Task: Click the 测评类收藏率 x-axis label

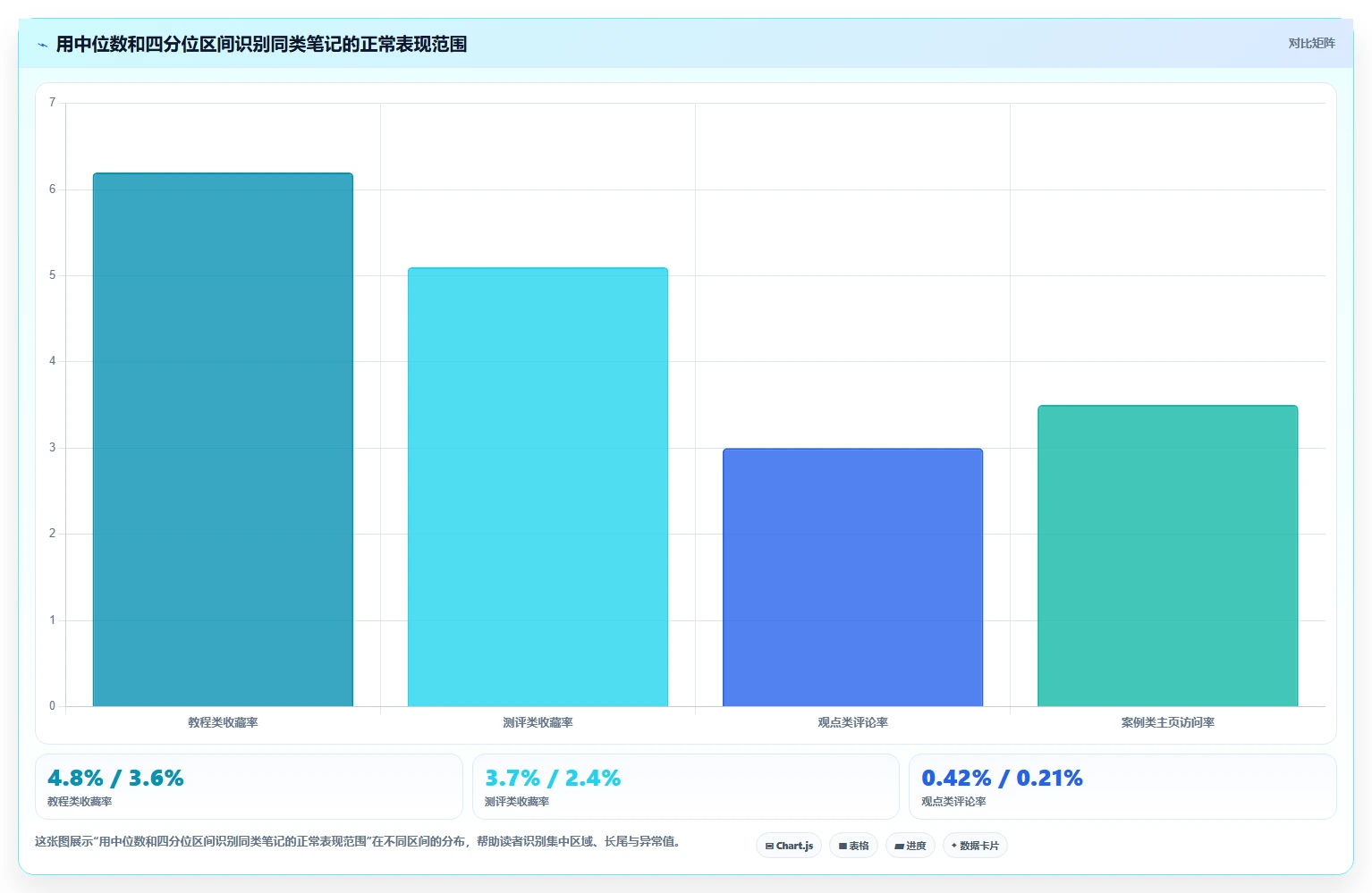Action: [538, 722]
